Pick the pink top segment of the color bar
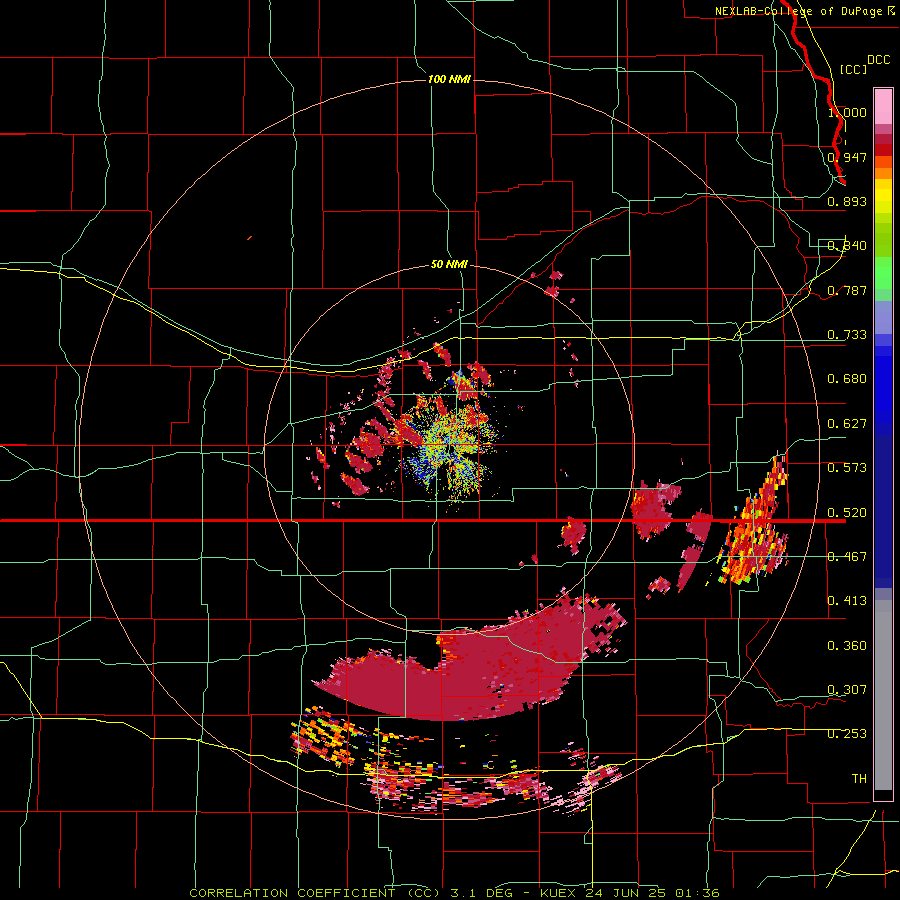Screen dimensions: 900x900 pos(883,107)
